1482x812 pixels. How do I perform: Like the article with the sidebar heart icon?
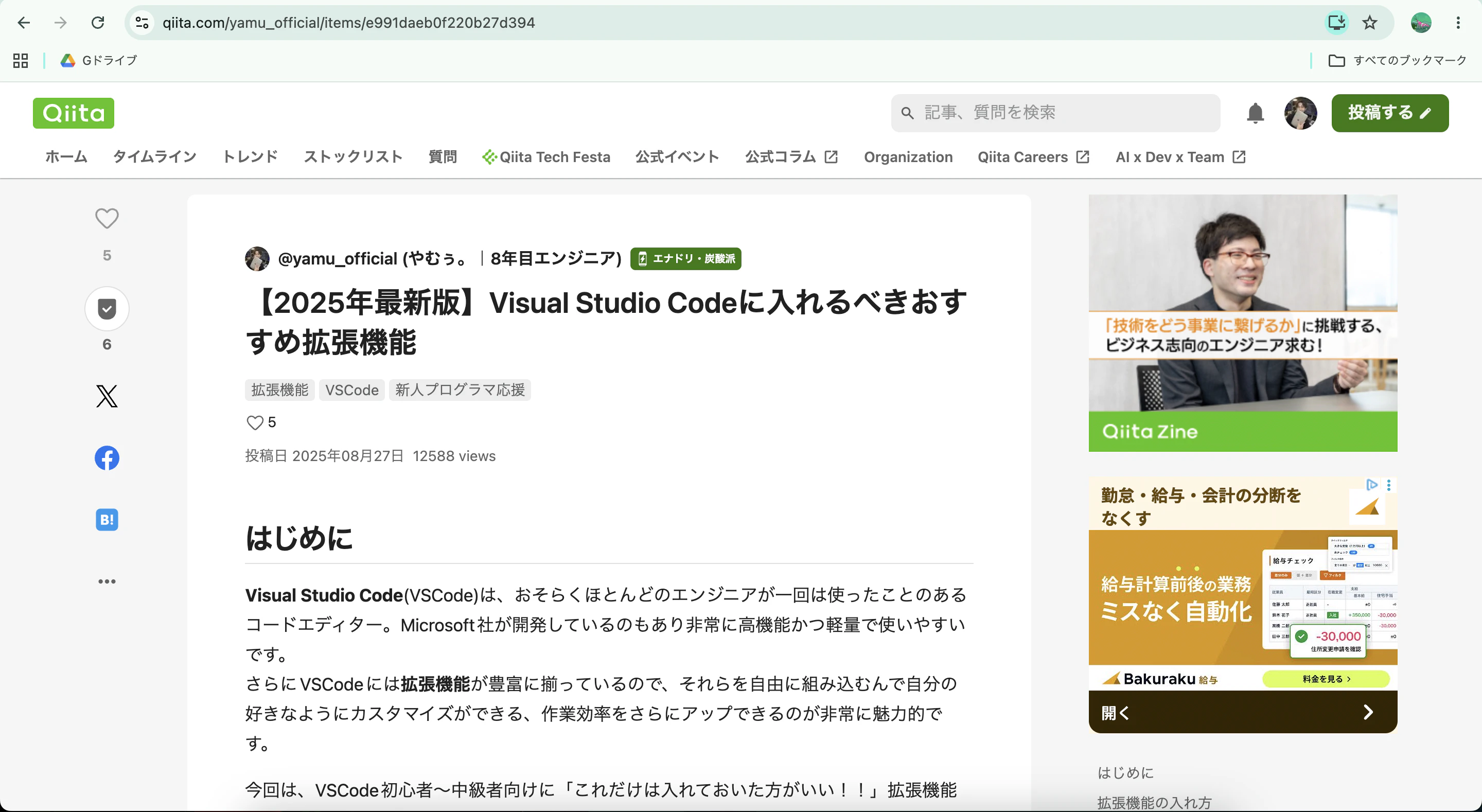pyautogui.click(x=107, y=219)
